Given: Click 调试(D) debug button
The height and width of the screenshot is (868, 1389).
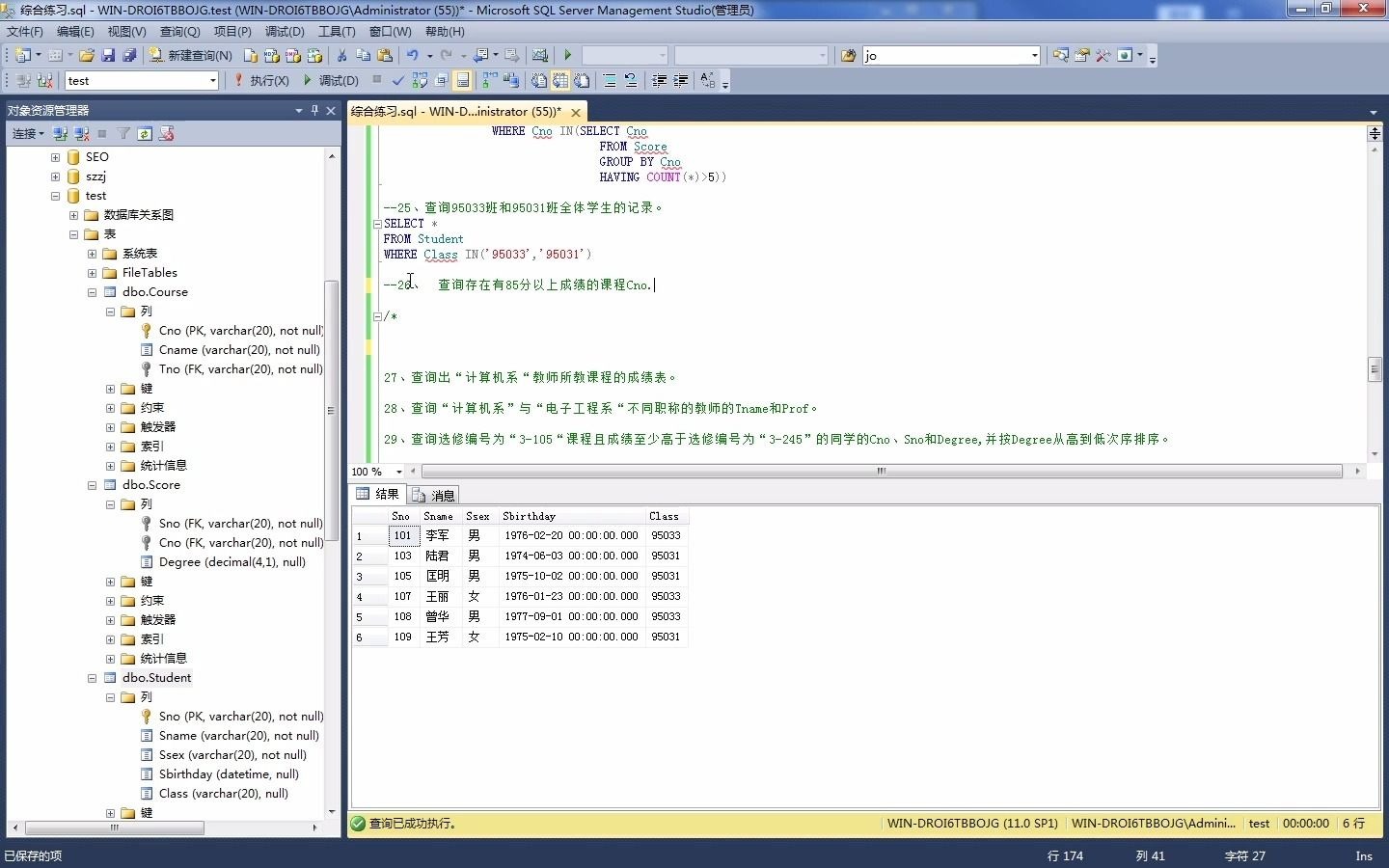Looking at the screenshot, I should tap(331, 80).
